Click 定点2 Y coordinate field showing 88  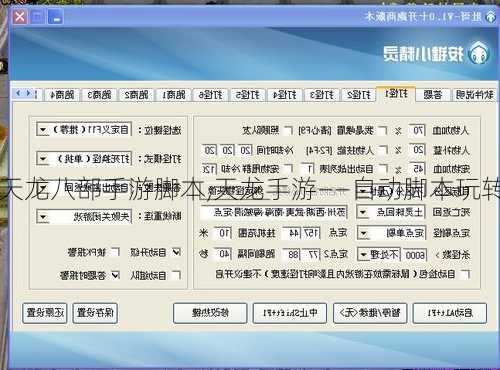pos(292,255)
